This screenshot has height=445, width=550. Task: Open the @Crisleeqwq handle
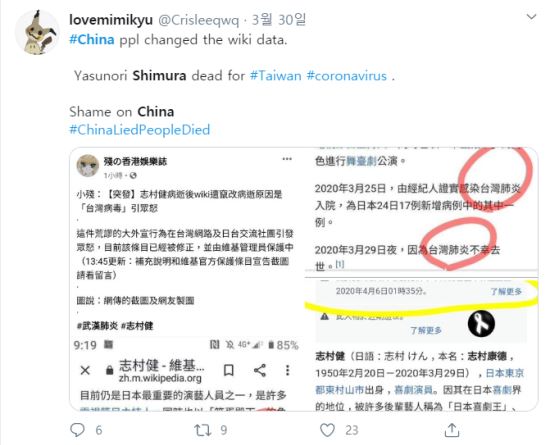point(199,20)
